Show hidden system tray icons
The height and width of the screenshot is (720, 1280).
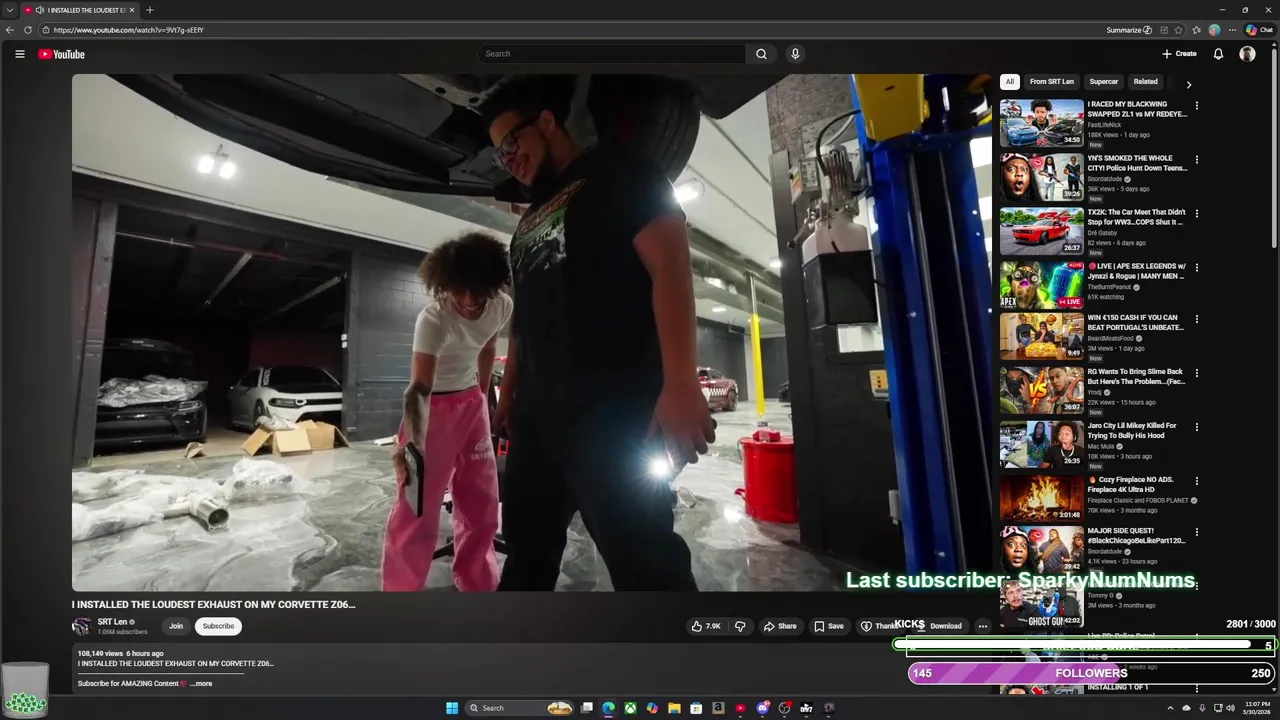[x=1170, y=708]
